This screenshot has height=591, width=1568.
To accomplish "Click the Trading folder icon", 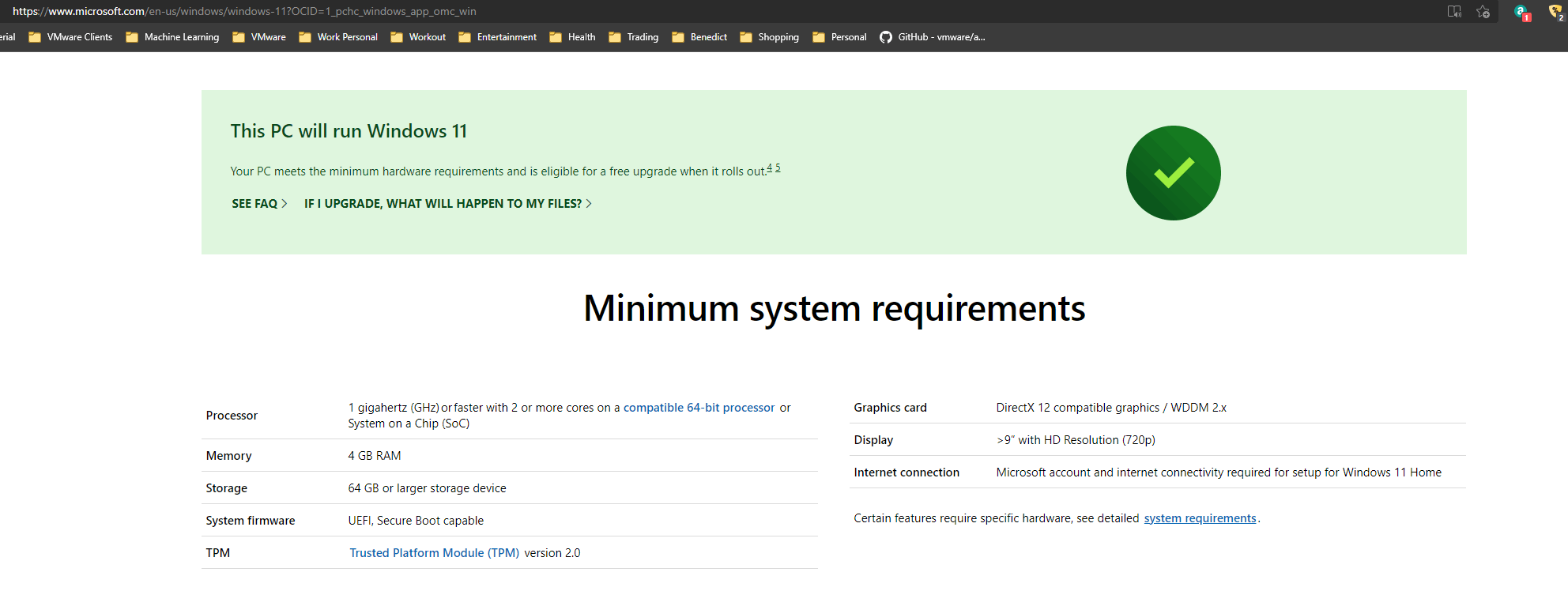I will (x=615, y=37).
